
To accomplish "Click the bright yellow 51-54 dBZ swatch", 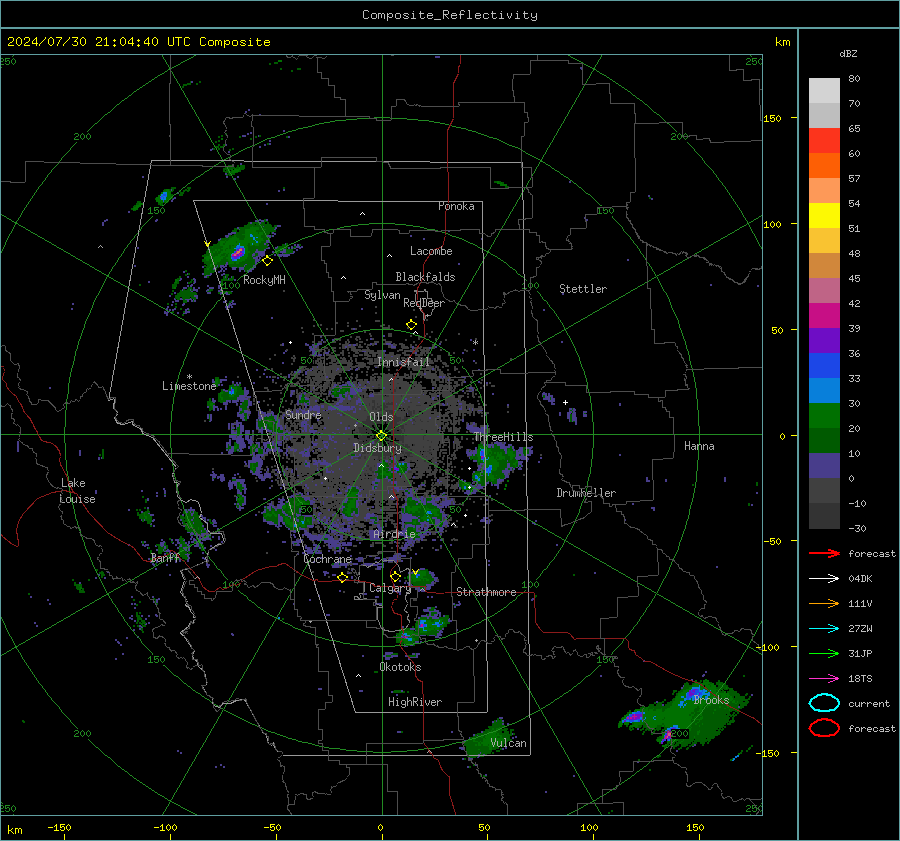I will click(824, 216).
